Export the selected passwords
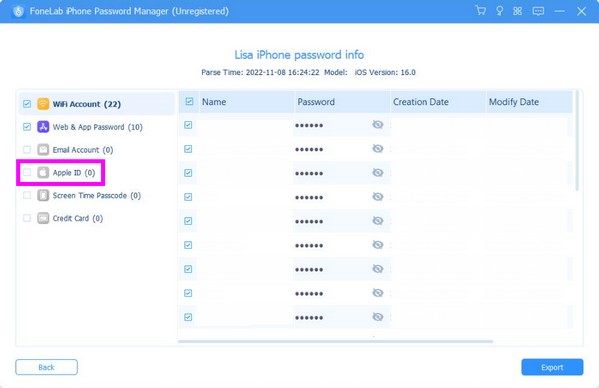The width and height of the screenshot is (599, 388). coord(552,367)
